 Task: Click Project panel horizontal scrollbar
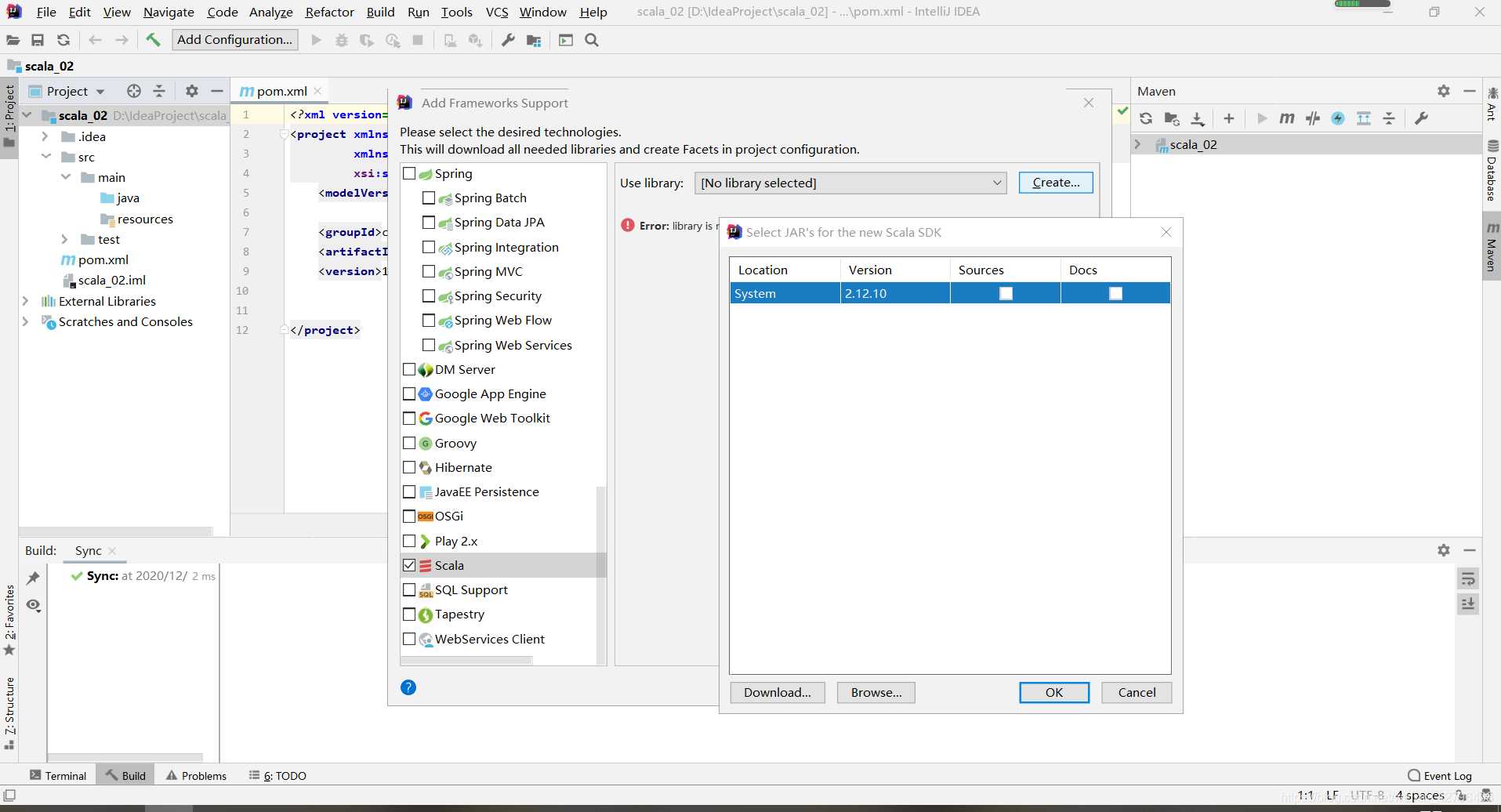(x=116, y=531)
